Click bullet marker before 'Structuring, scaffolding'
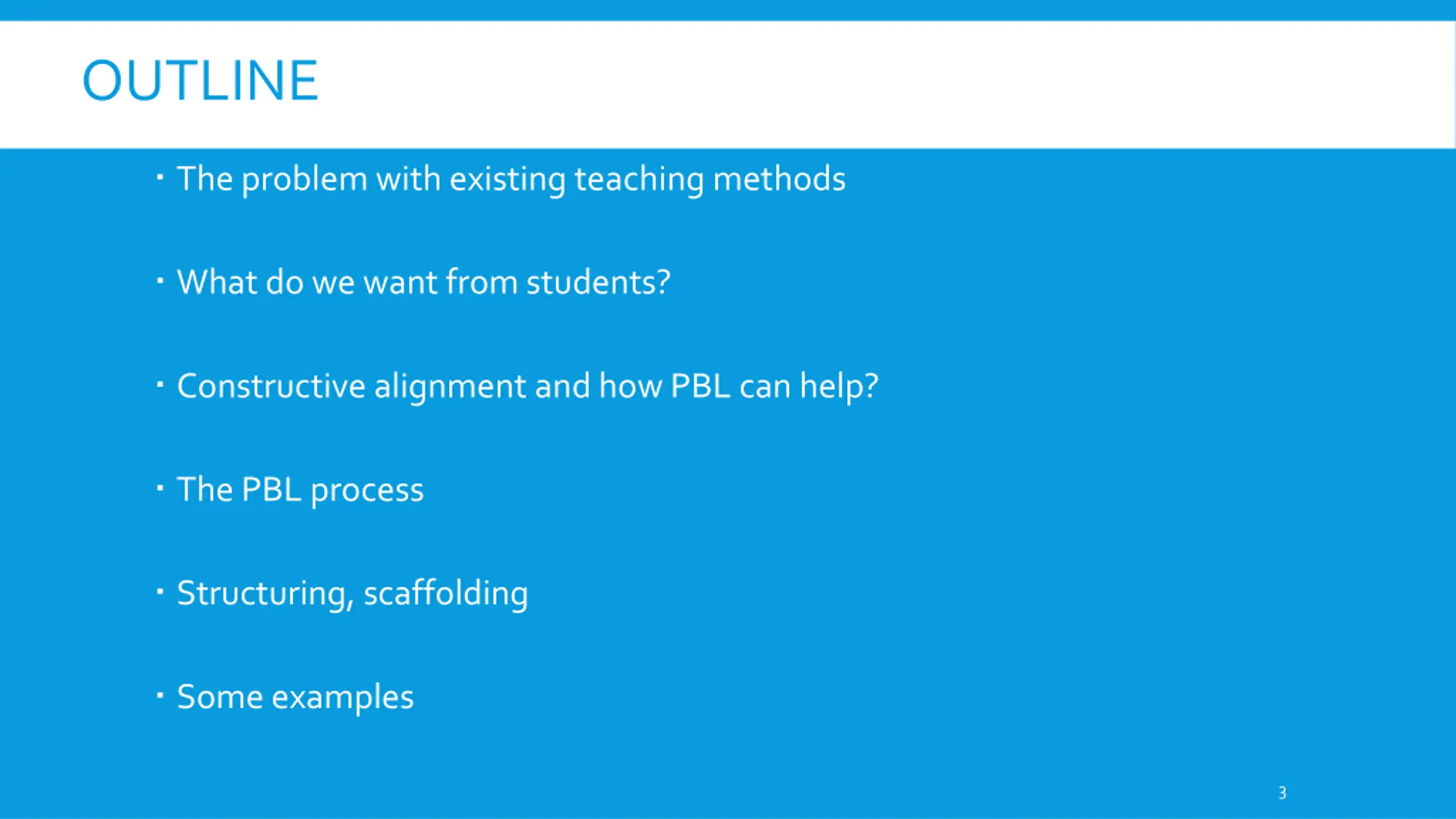Viewport: 1456px width, 819px height. [x=160, y=591]
